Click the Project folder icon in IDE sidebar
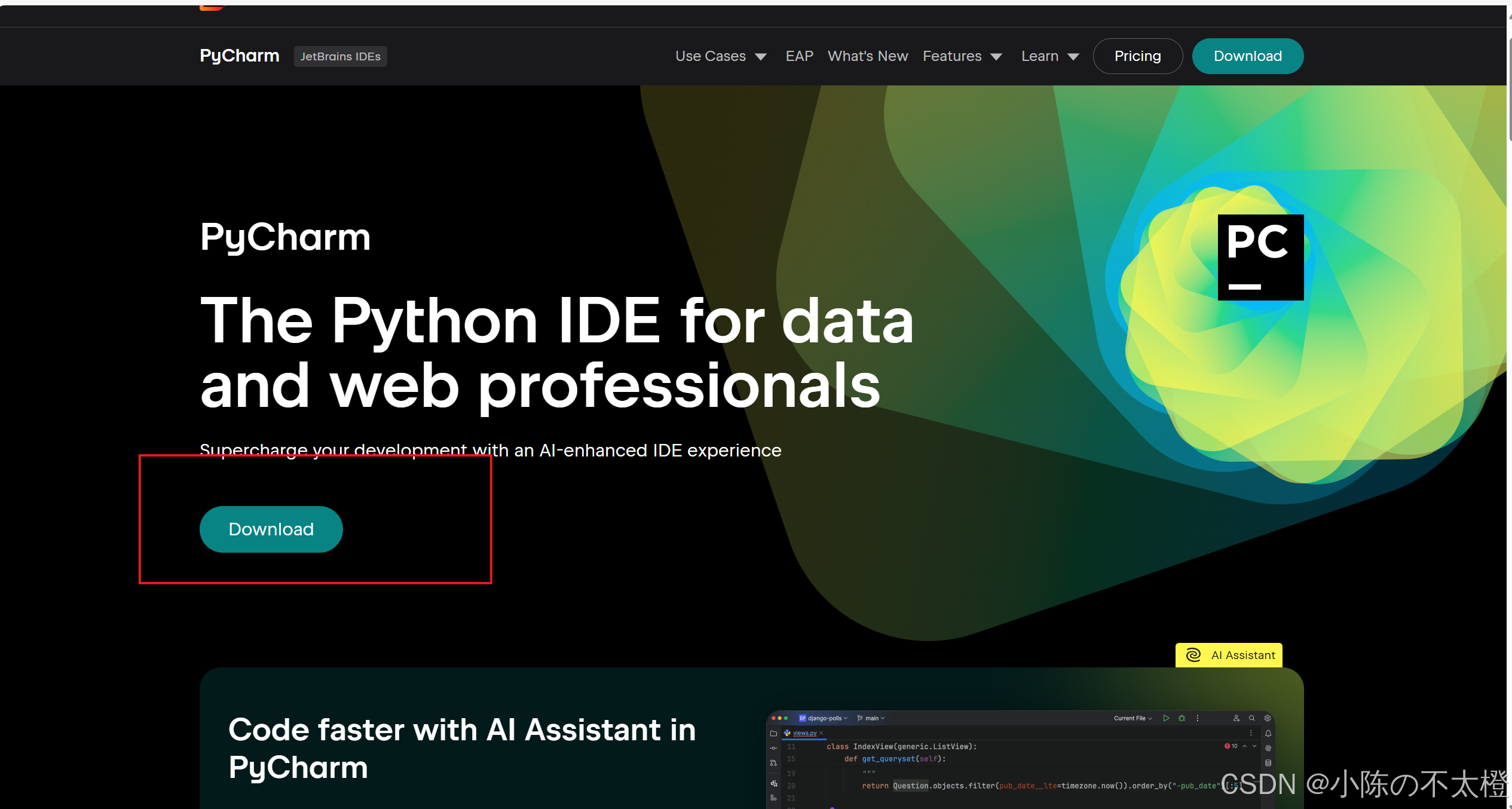 coord(773,733)
